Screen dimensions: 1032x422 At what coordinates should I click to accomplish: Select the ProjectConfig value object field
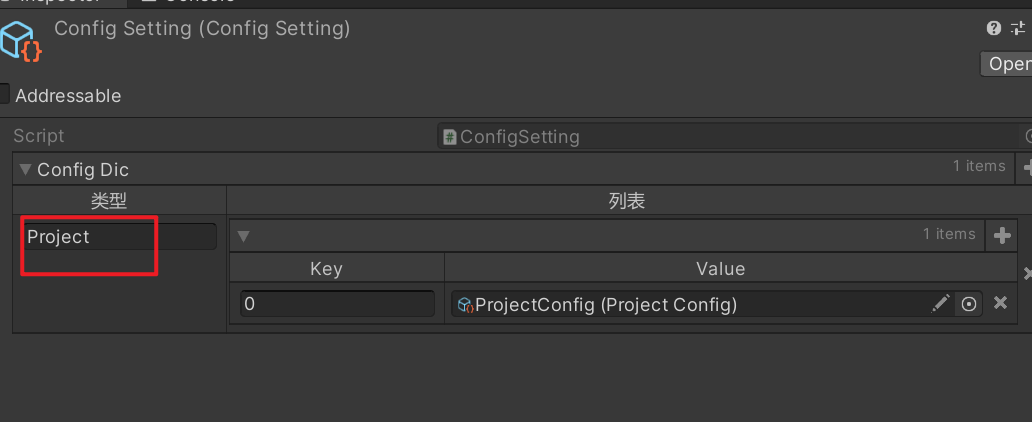coord(690,304)
